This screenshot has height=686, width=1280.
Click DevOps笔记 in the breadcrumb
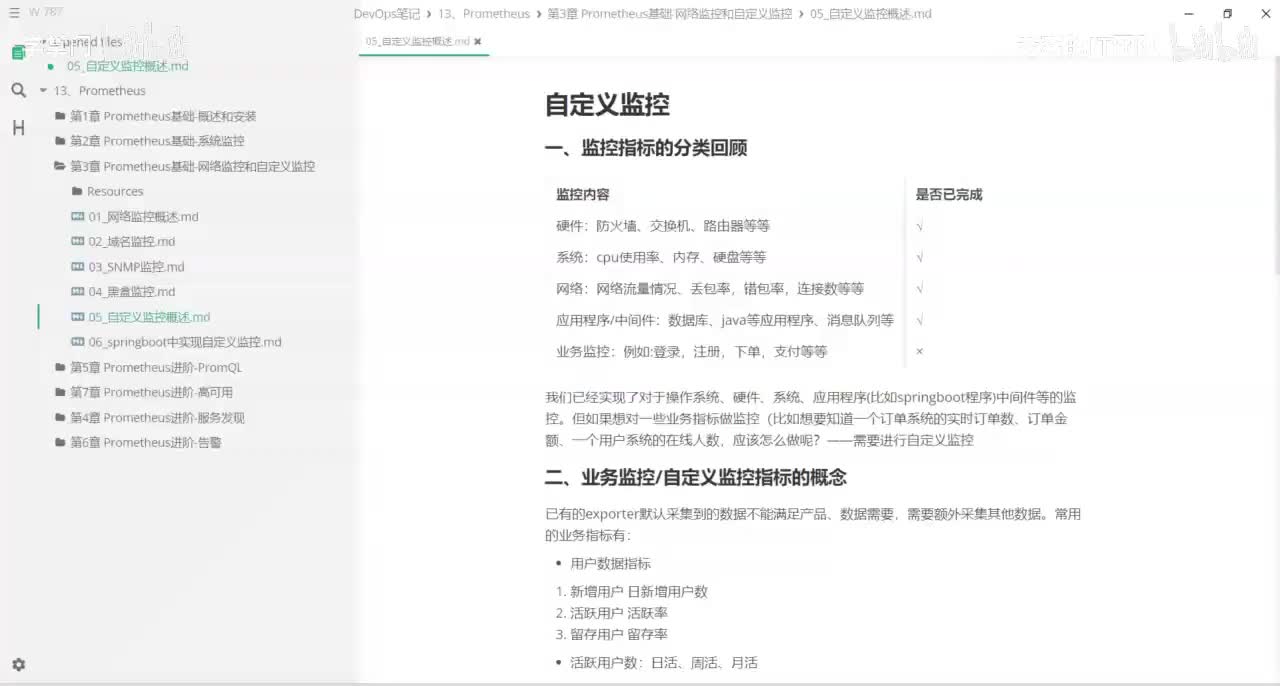387,14
